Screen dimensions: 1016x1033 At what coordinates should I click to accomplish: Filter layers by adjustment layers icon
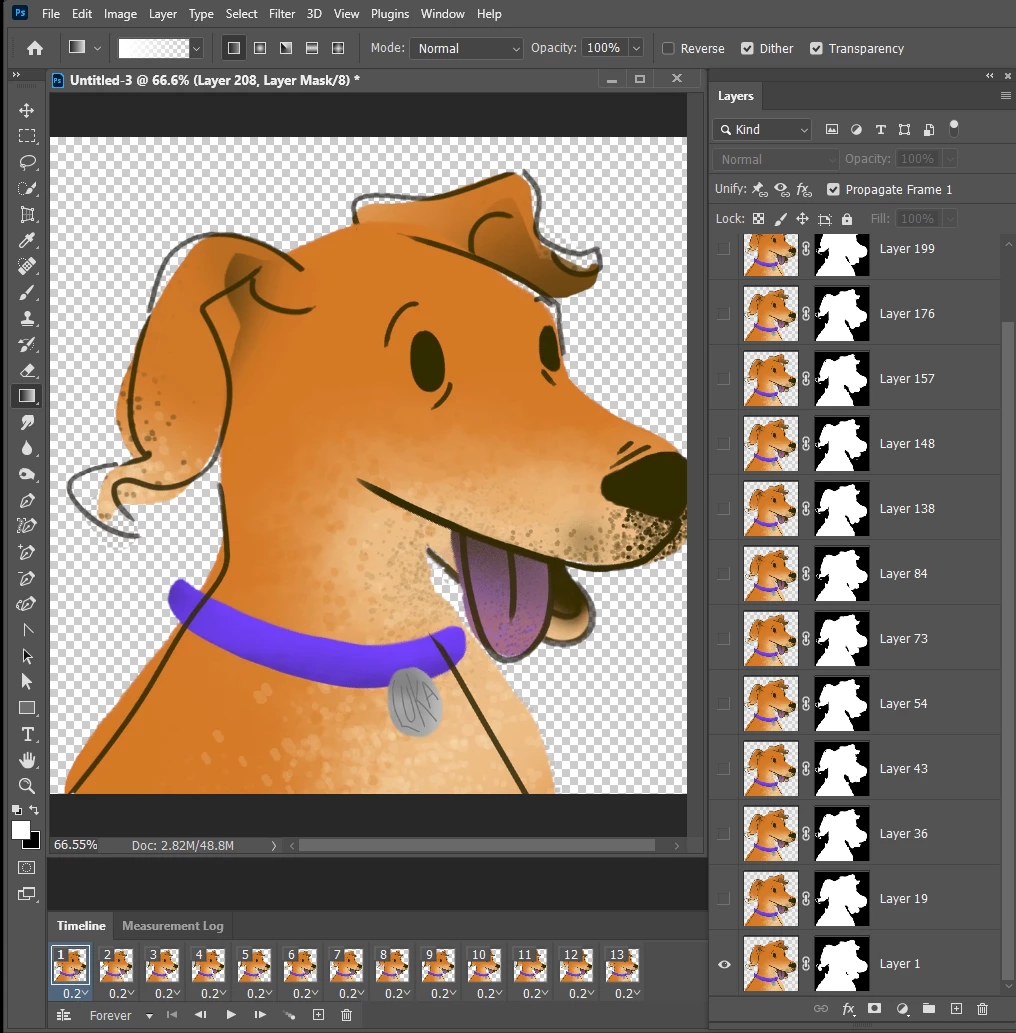tap(856, 130)
